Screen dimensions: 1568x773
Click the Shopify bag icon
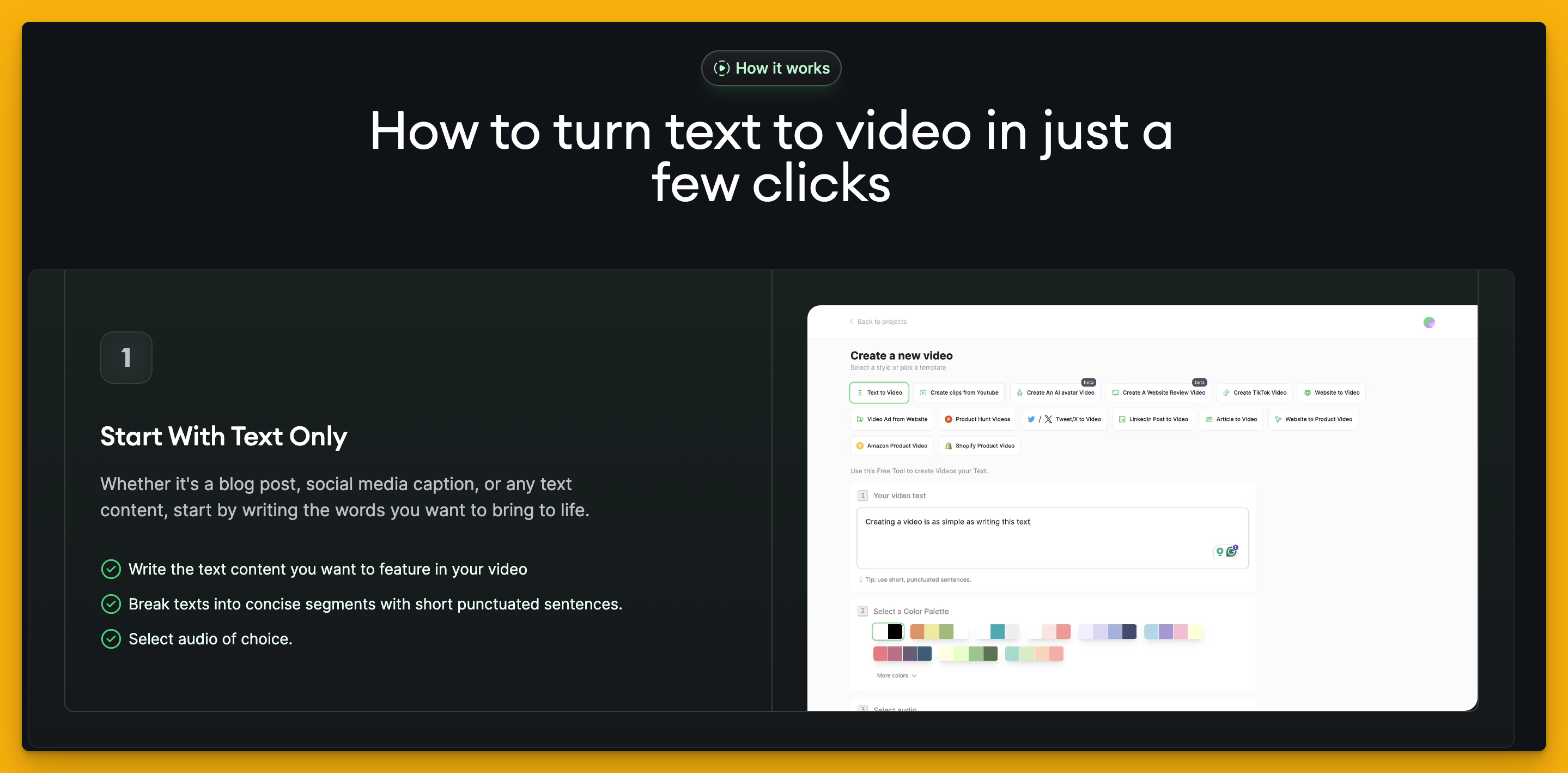point(949,446)
